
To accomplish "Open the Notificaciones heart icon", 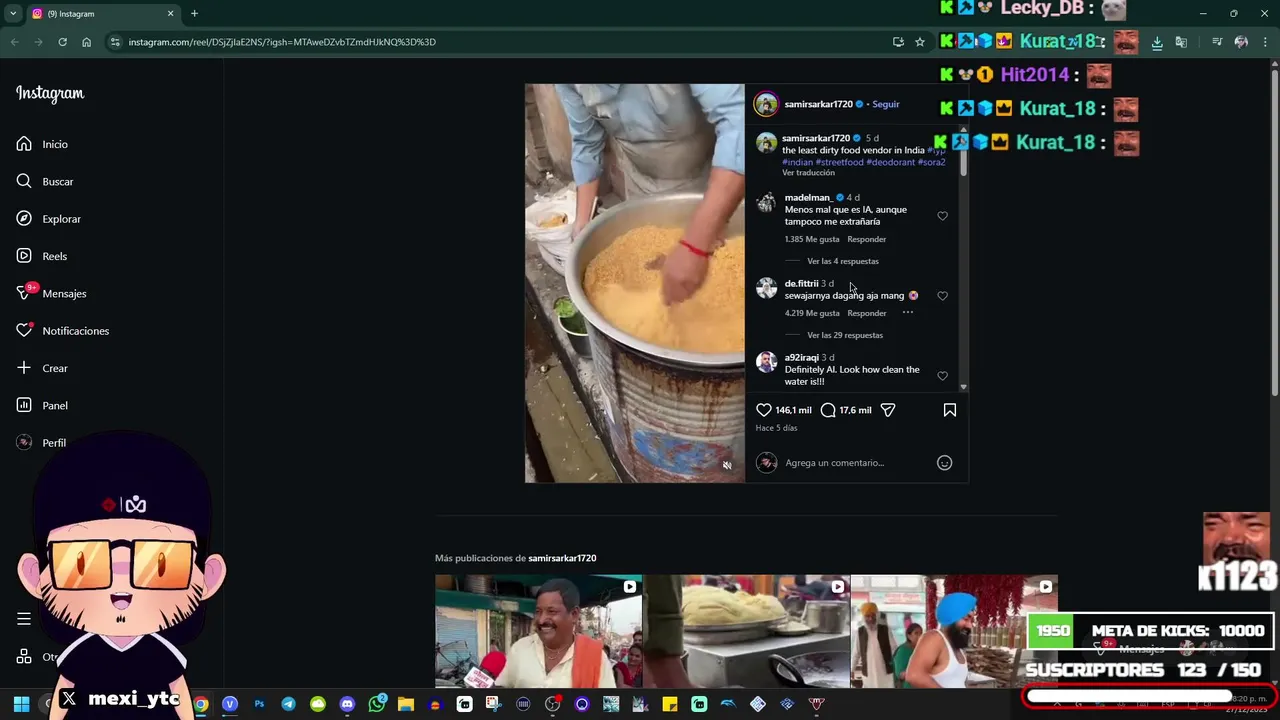I will pos(24,330).
